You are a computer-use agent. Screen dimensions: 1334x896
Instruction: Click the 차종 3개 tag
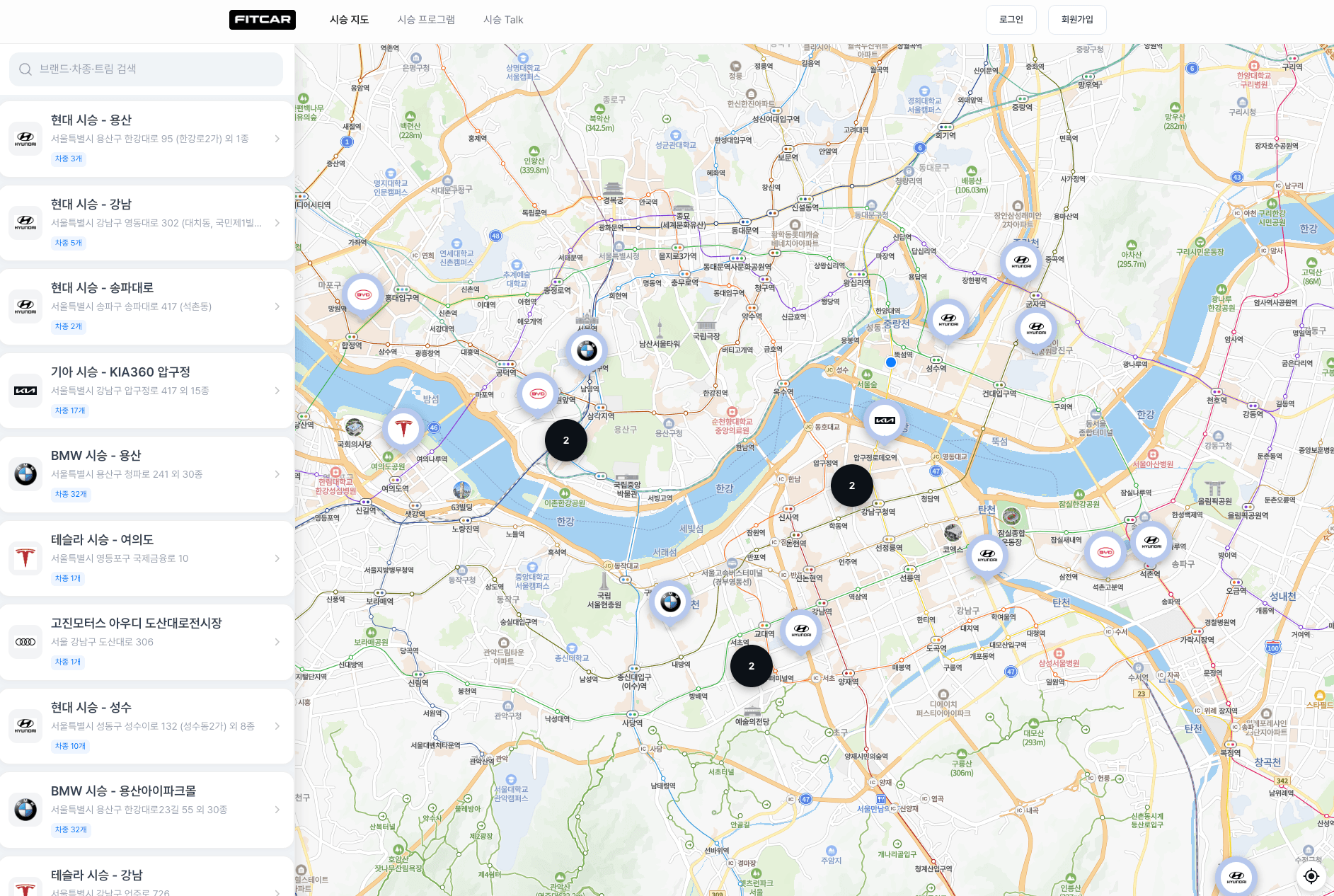(69, 159)
